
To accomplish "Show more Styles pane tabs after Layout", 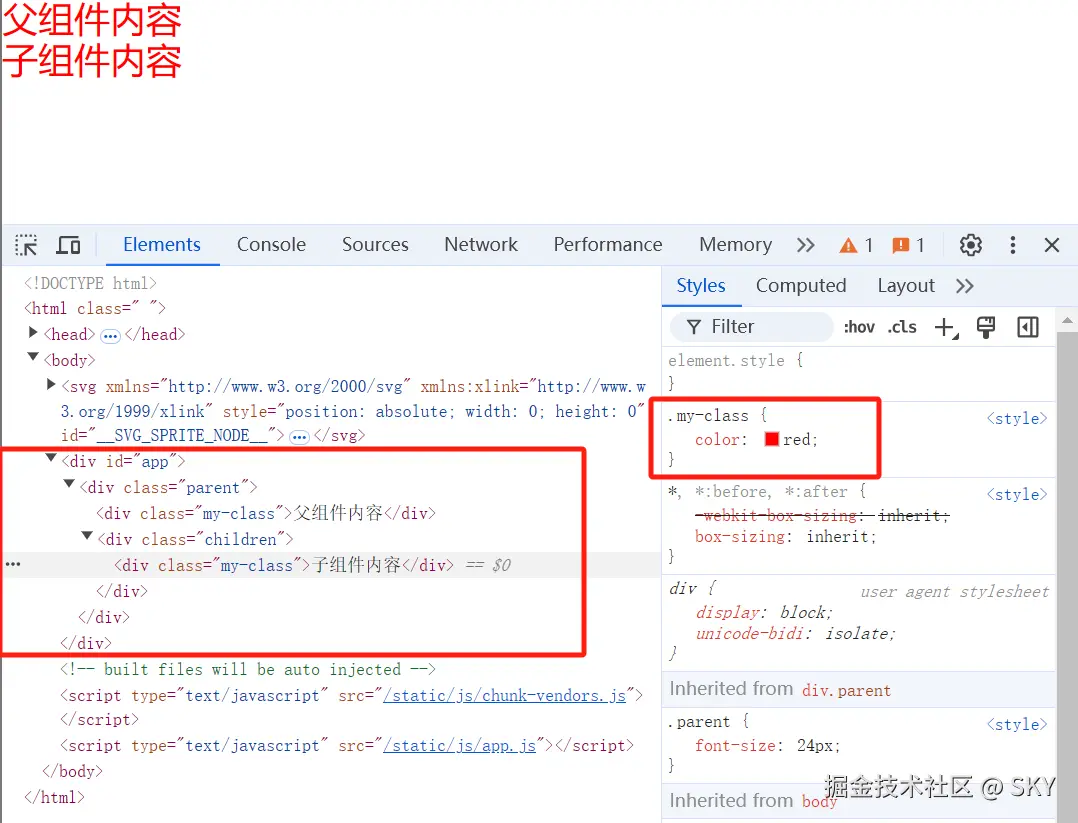I will click(x=965, y=286).
